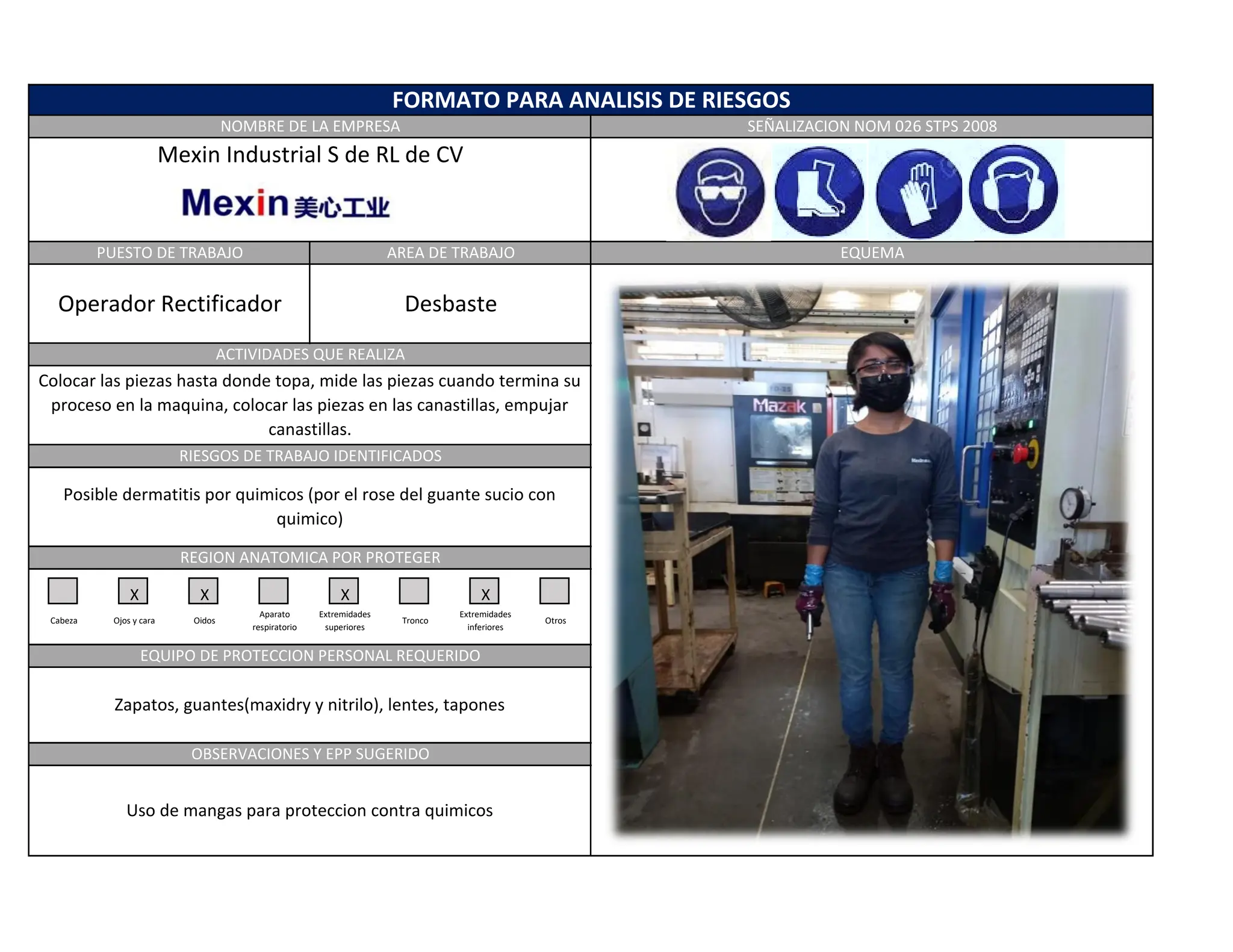This screenshot has height=952, width=1233.
Task: Click the protective gloves sign icon
Action: coord(919,193)
